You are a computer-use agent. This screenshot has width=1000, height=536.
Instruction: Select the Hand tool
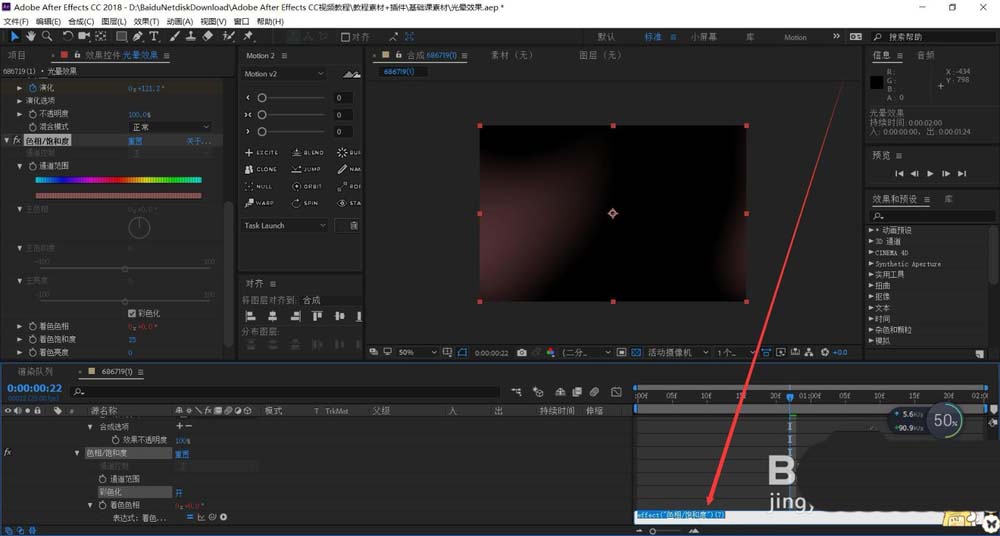click(31, 36)
